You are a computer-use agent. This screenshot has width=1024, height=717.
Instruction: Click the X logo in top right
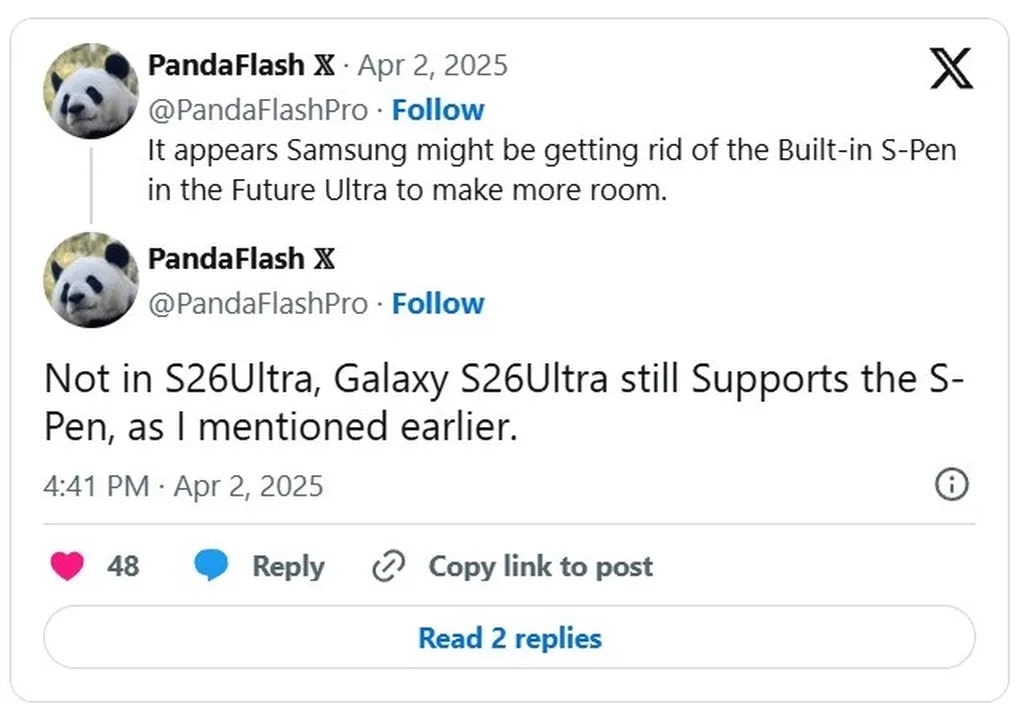[951, 68]
